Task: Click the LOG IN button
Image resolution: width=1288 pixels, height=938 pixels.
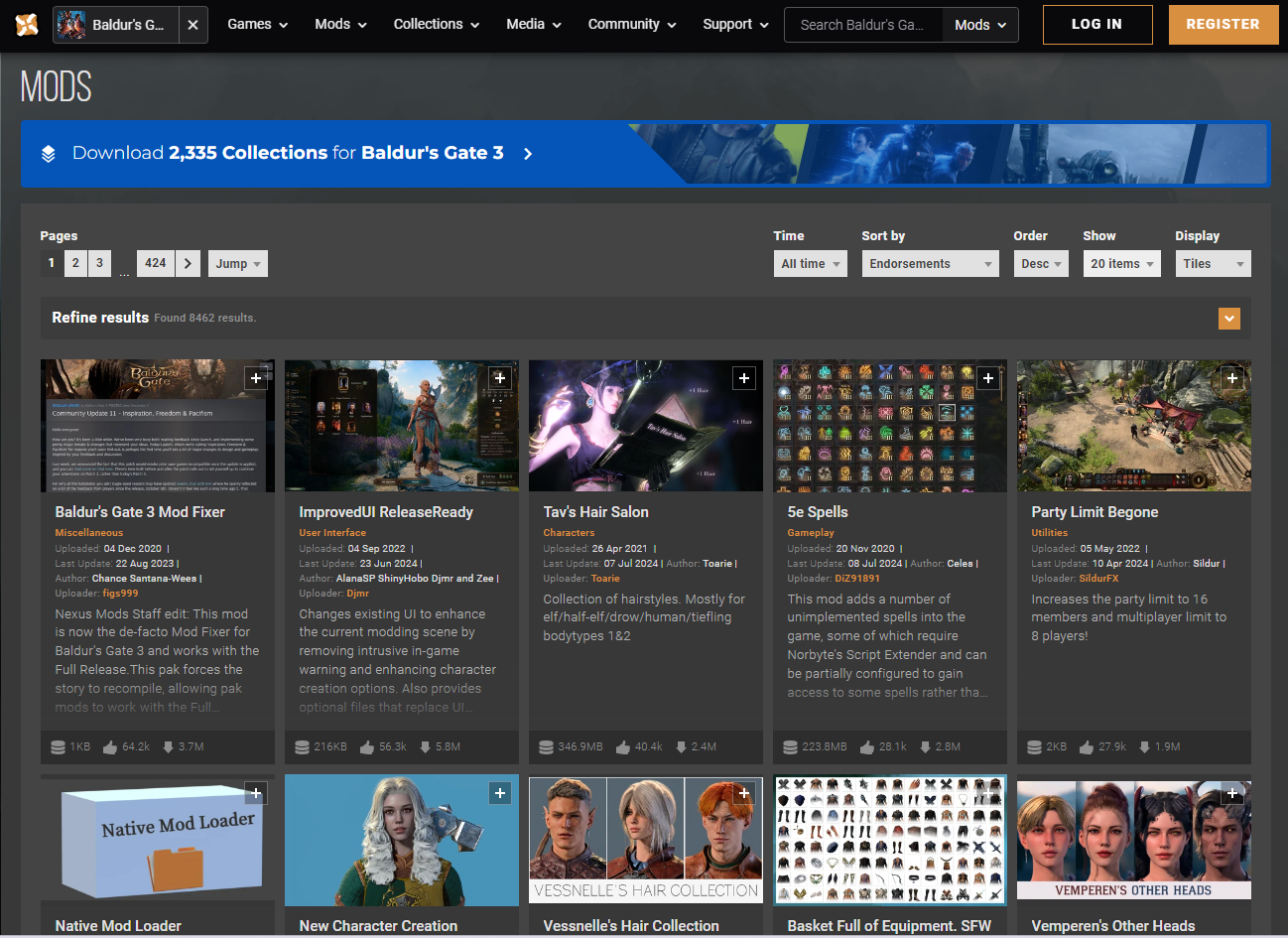Action: 1096,25
